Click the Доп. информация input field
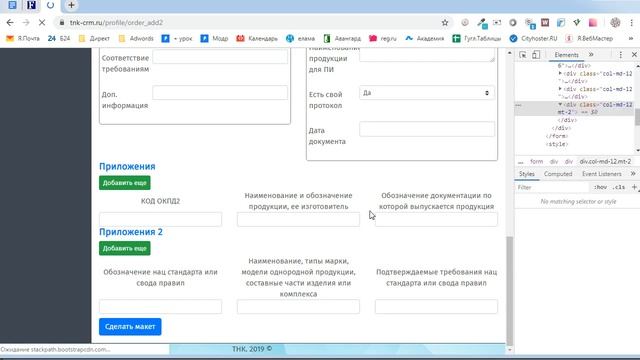The image size is (640, 360). (220, 93)
